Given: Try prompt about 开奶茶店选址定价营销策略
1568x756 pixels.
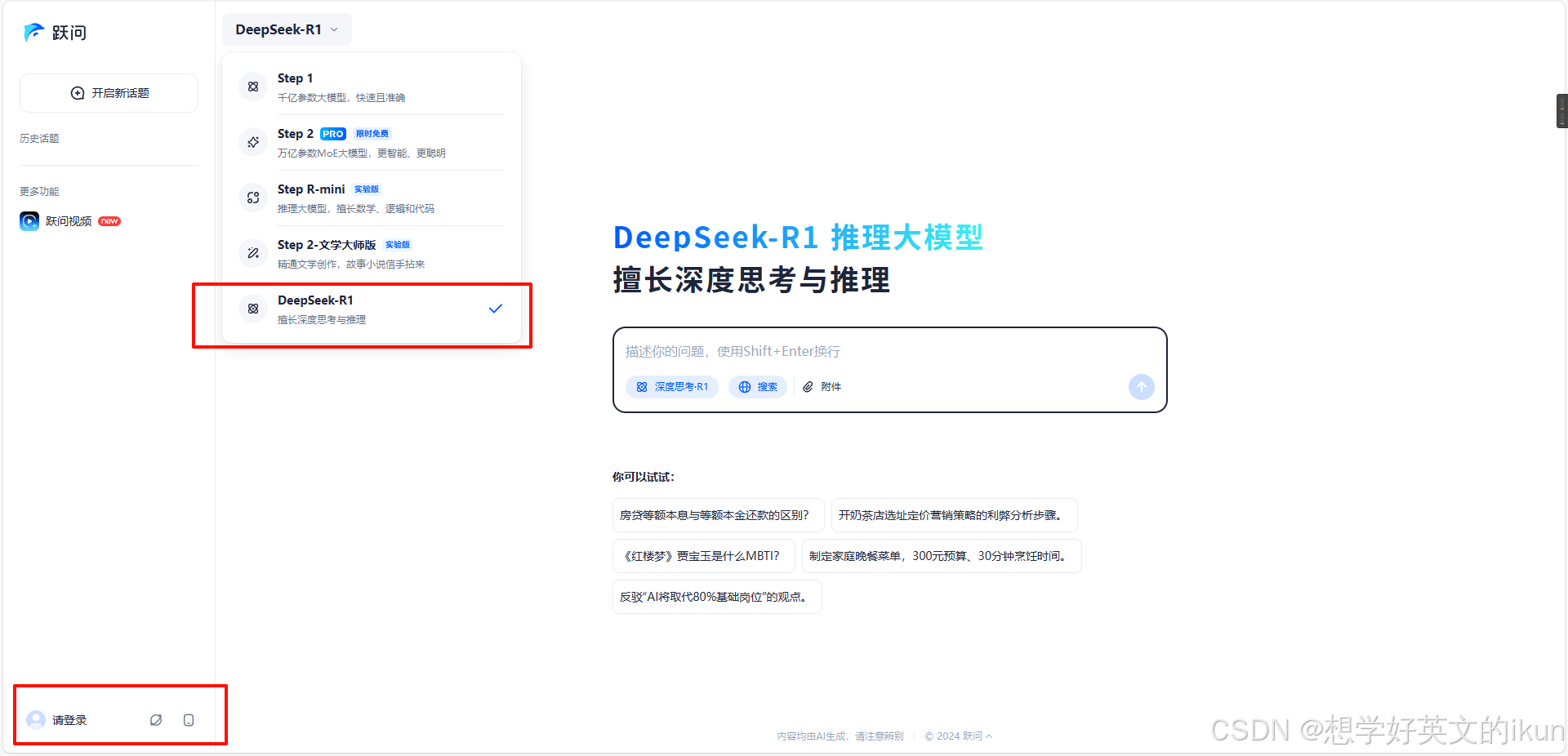Looking at the screenshot, I should pos(954,515).
